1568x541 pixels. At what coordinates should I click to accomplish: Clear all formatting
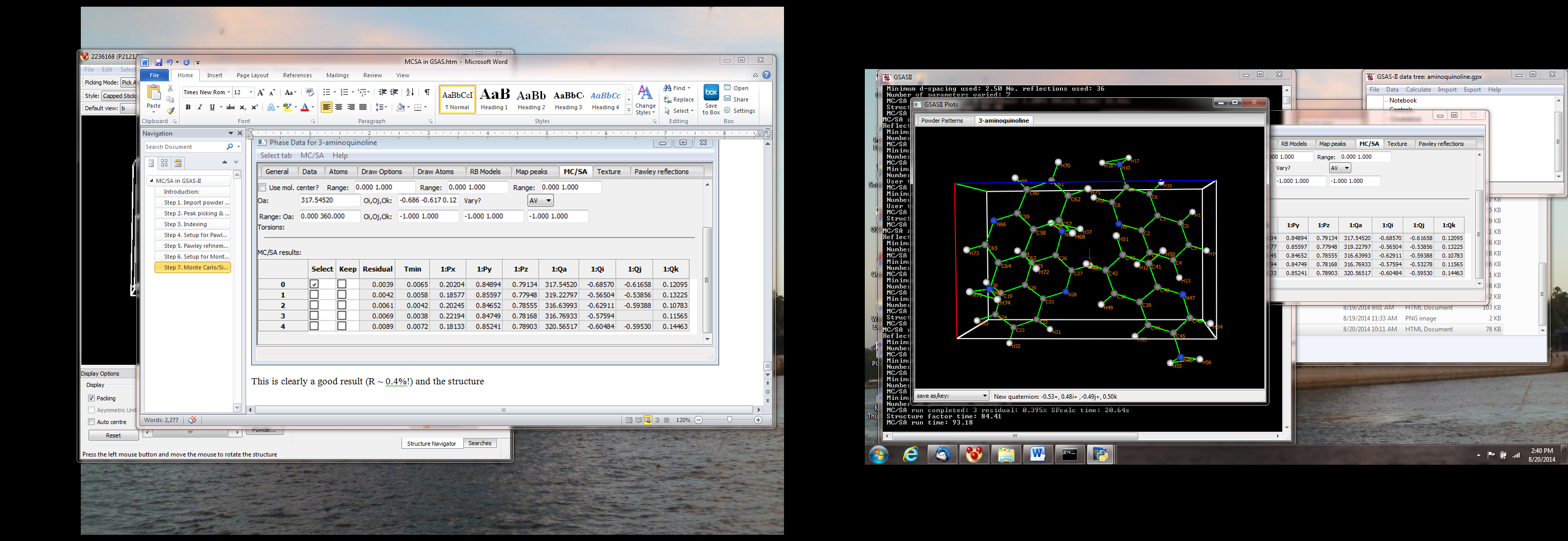309,93
